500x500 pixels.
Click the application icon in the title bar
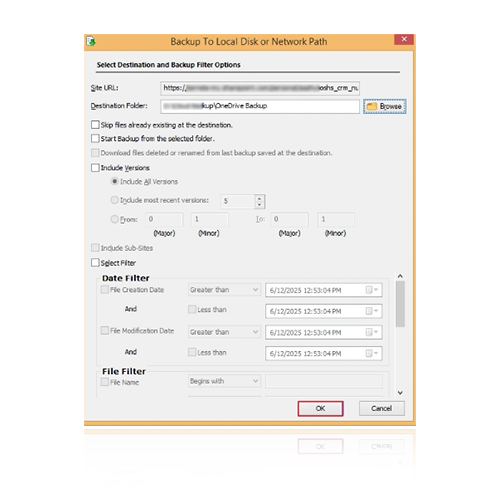pos(91,41)
